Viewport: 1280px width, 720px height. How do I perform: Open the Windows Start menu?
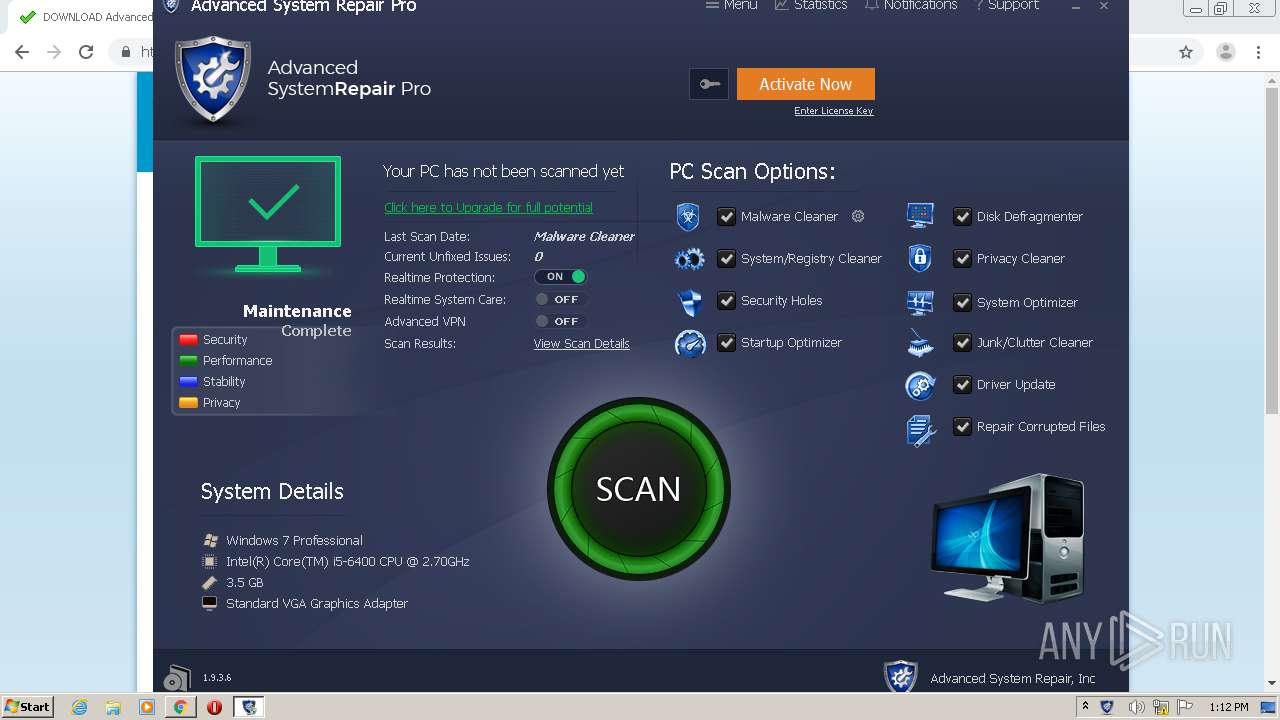tap(27, 707)
